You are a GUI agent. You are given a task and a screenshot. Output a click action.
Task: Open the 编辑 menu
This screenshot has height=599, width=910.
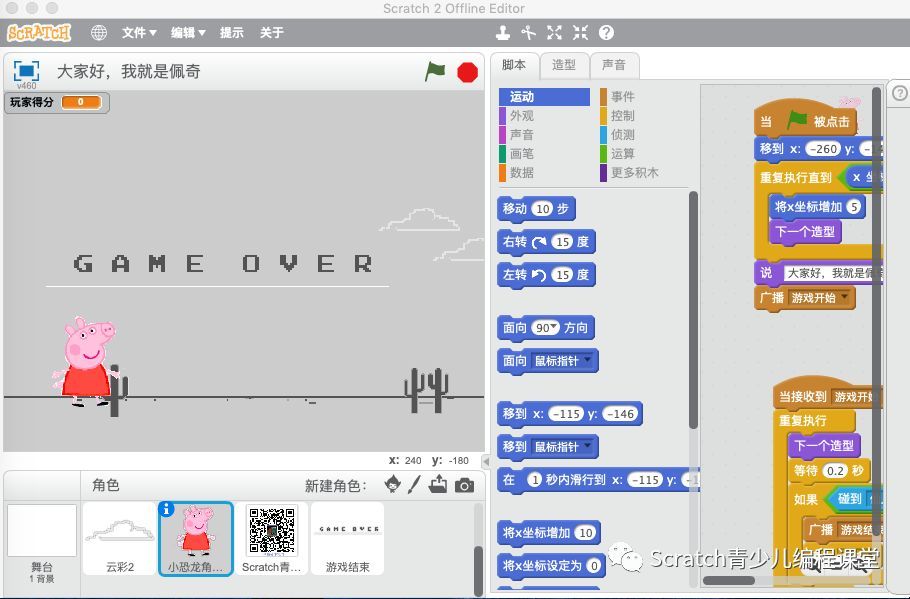[x=188, y=33]
